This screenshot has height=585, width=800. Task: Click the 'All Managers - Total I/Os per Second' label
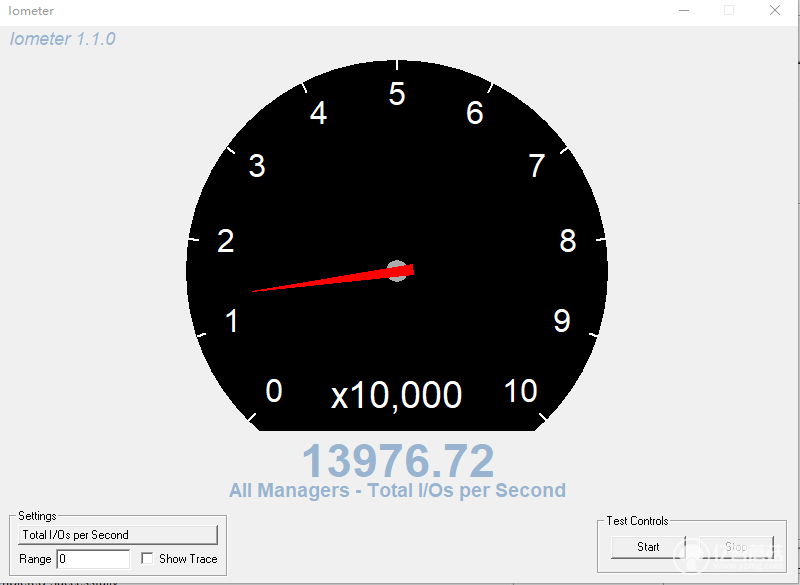397,491
